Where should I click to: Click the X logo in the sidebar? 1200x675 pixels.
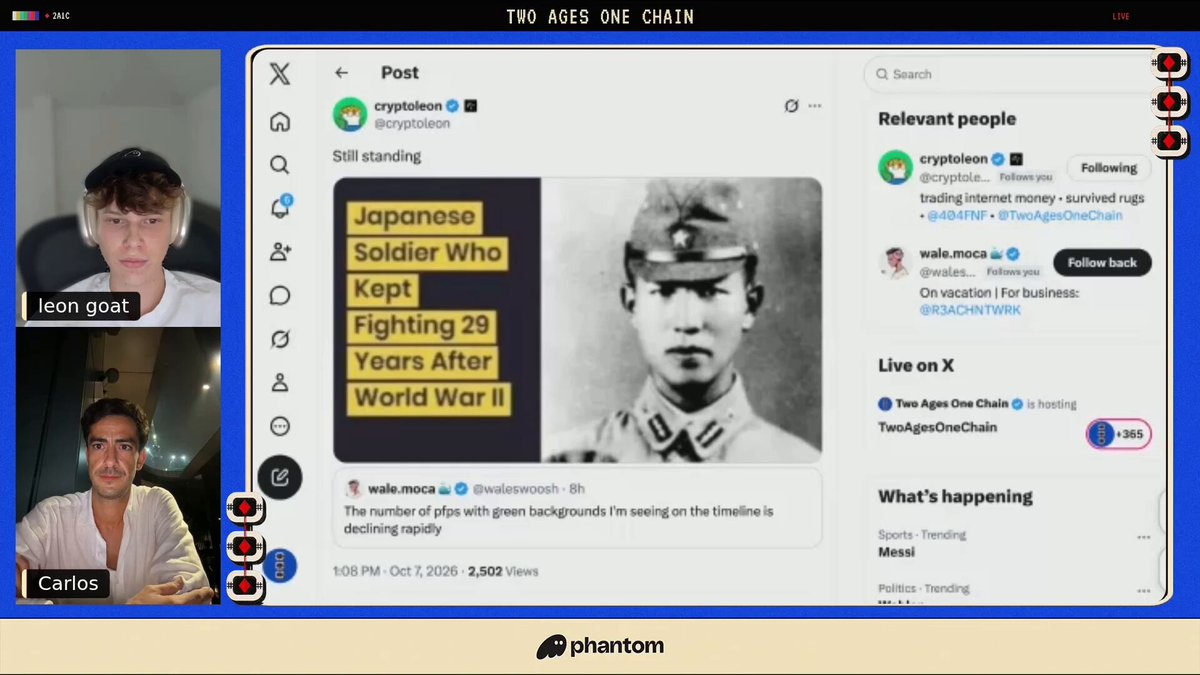280,73
